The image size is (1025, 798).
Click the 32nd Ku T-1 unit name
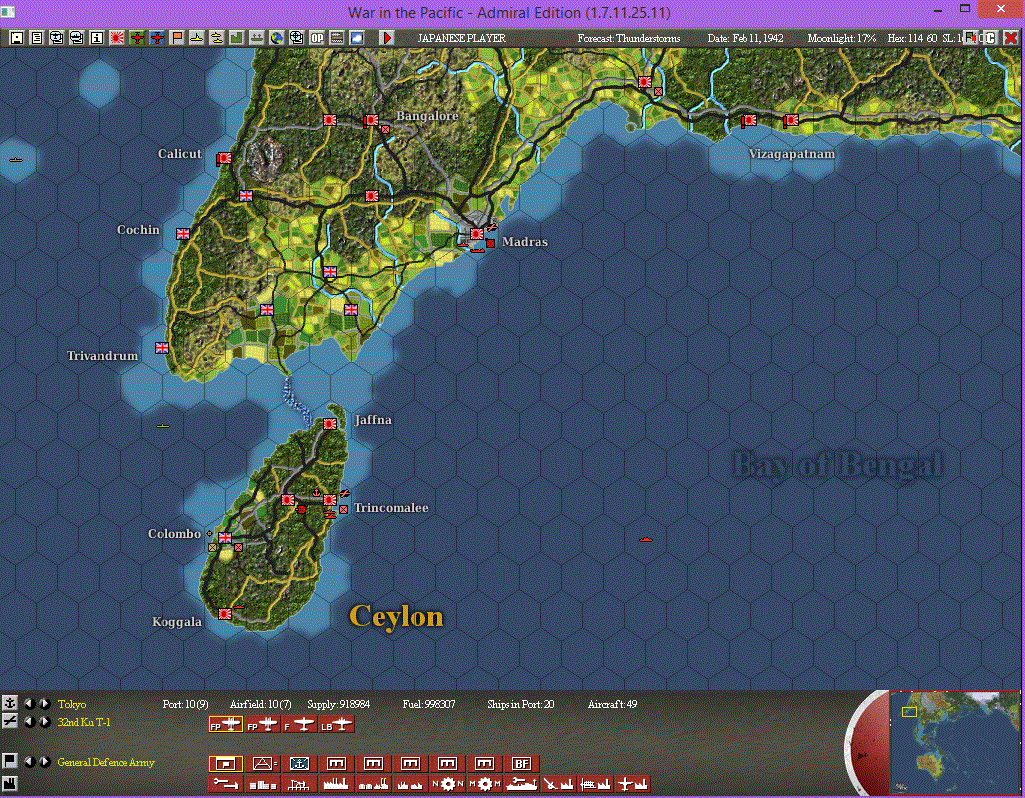(x=84, y=722)
